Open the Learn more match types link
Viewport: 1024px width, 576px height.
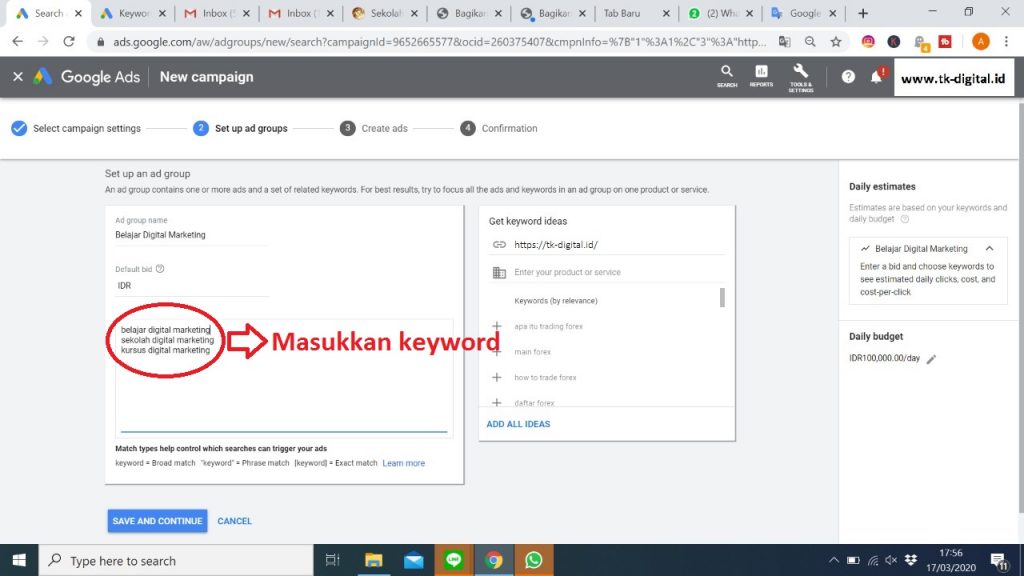[x=403, y=463]
